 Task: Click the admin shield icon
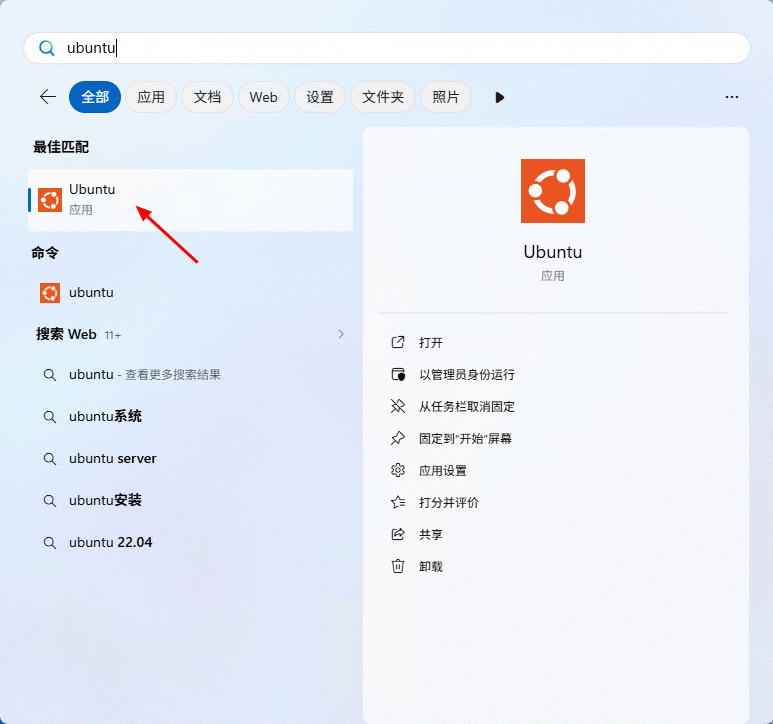coord(398,375)
